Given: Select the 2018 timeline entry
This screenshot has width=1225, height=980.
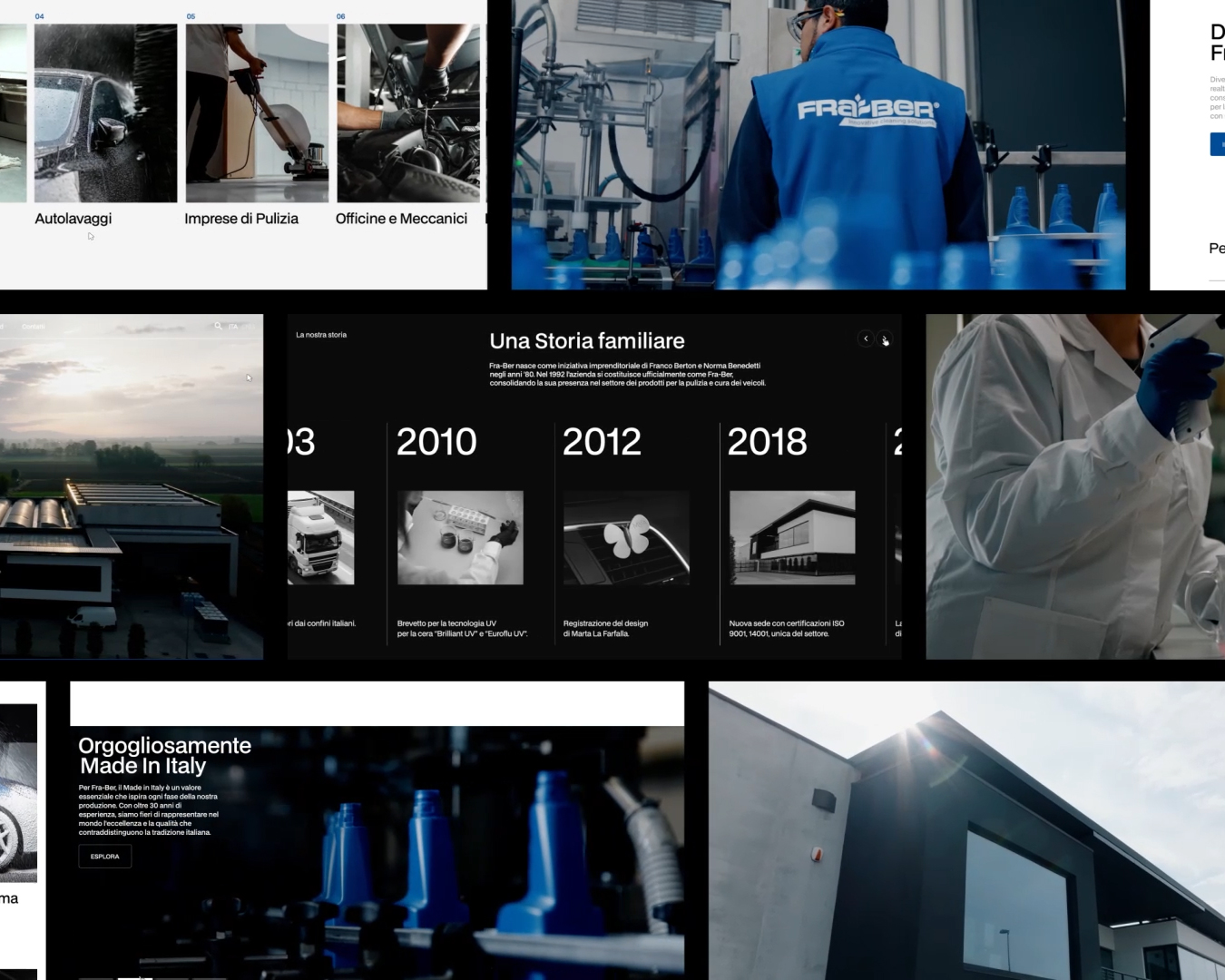Looking at the screenshot, I should [x=767, y=442].
